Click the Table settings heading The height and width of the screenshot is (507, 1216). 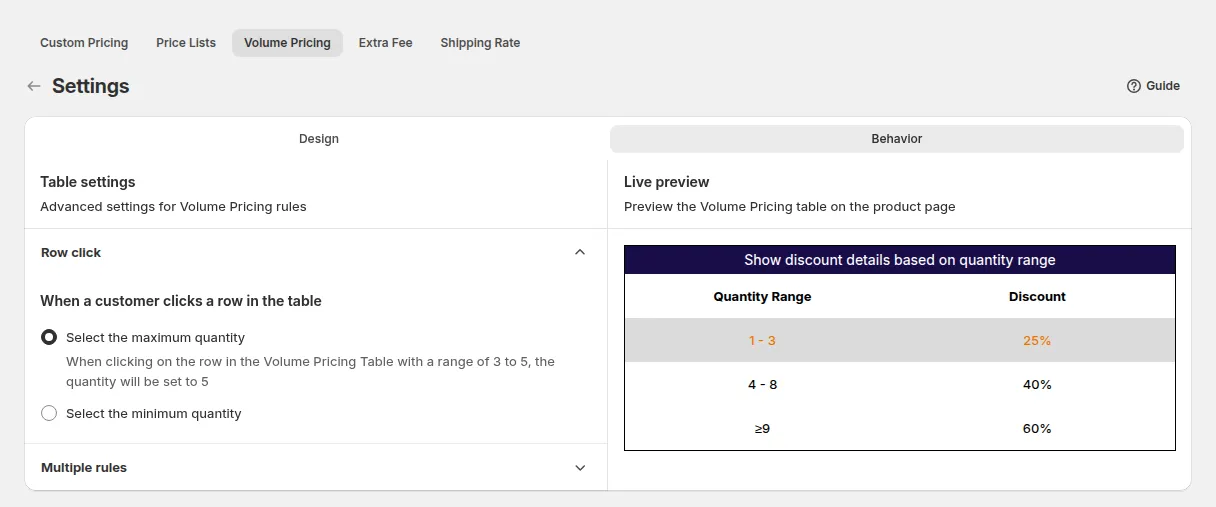[88, 182]
